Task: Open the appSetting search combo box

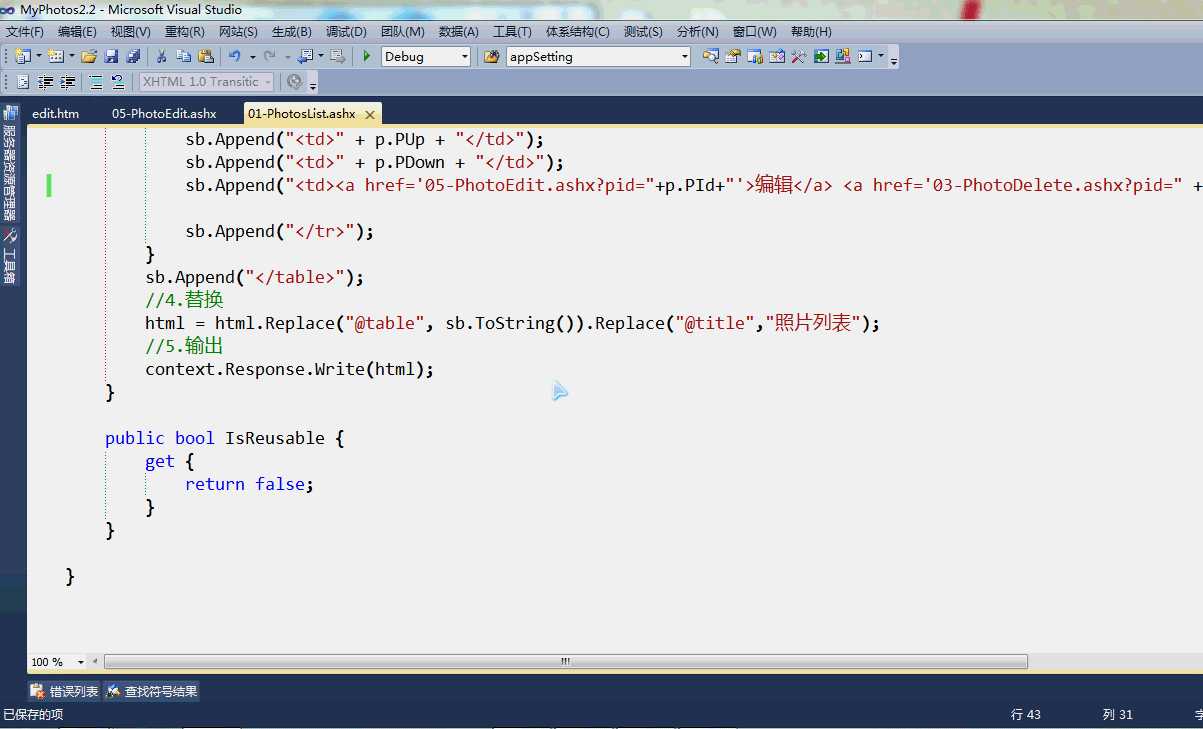Action: [x=598, y=57]
